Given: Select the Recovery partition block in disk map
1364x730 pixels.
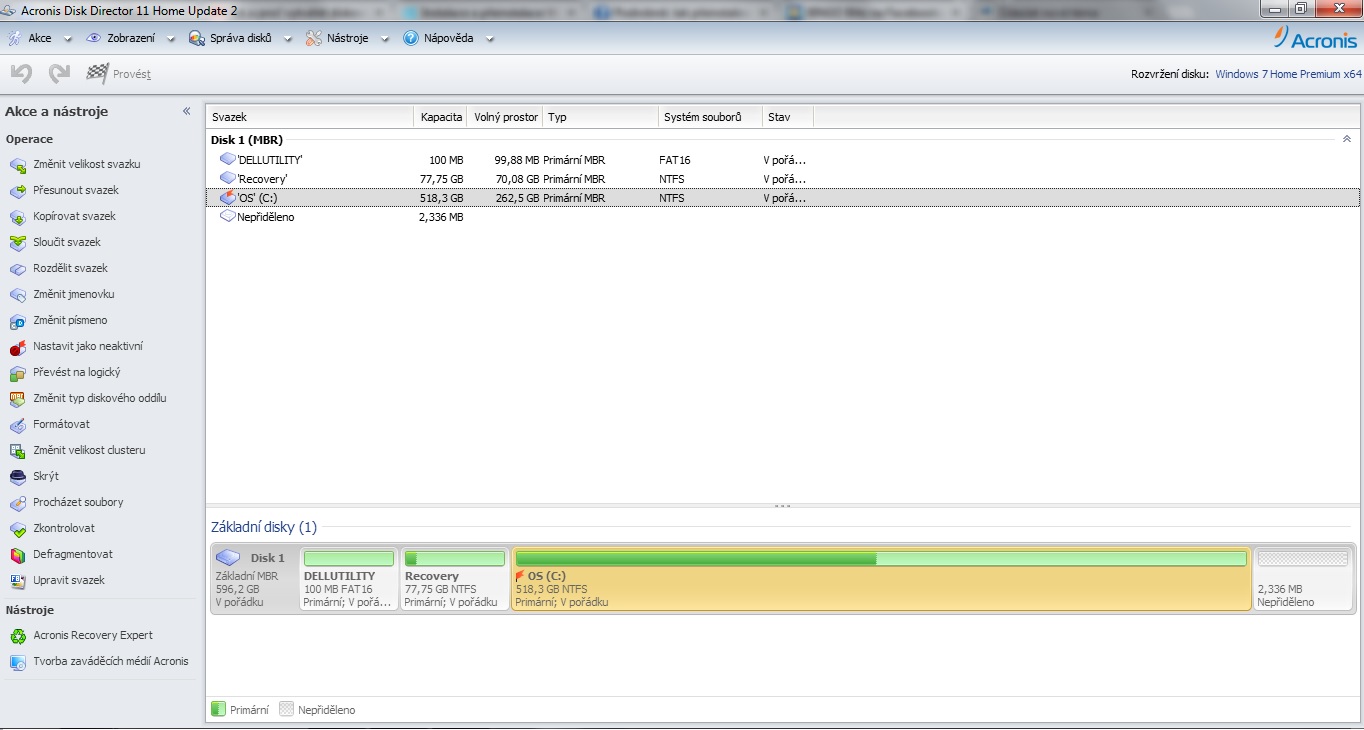Looking at the screenshot, I should (455, 578).
